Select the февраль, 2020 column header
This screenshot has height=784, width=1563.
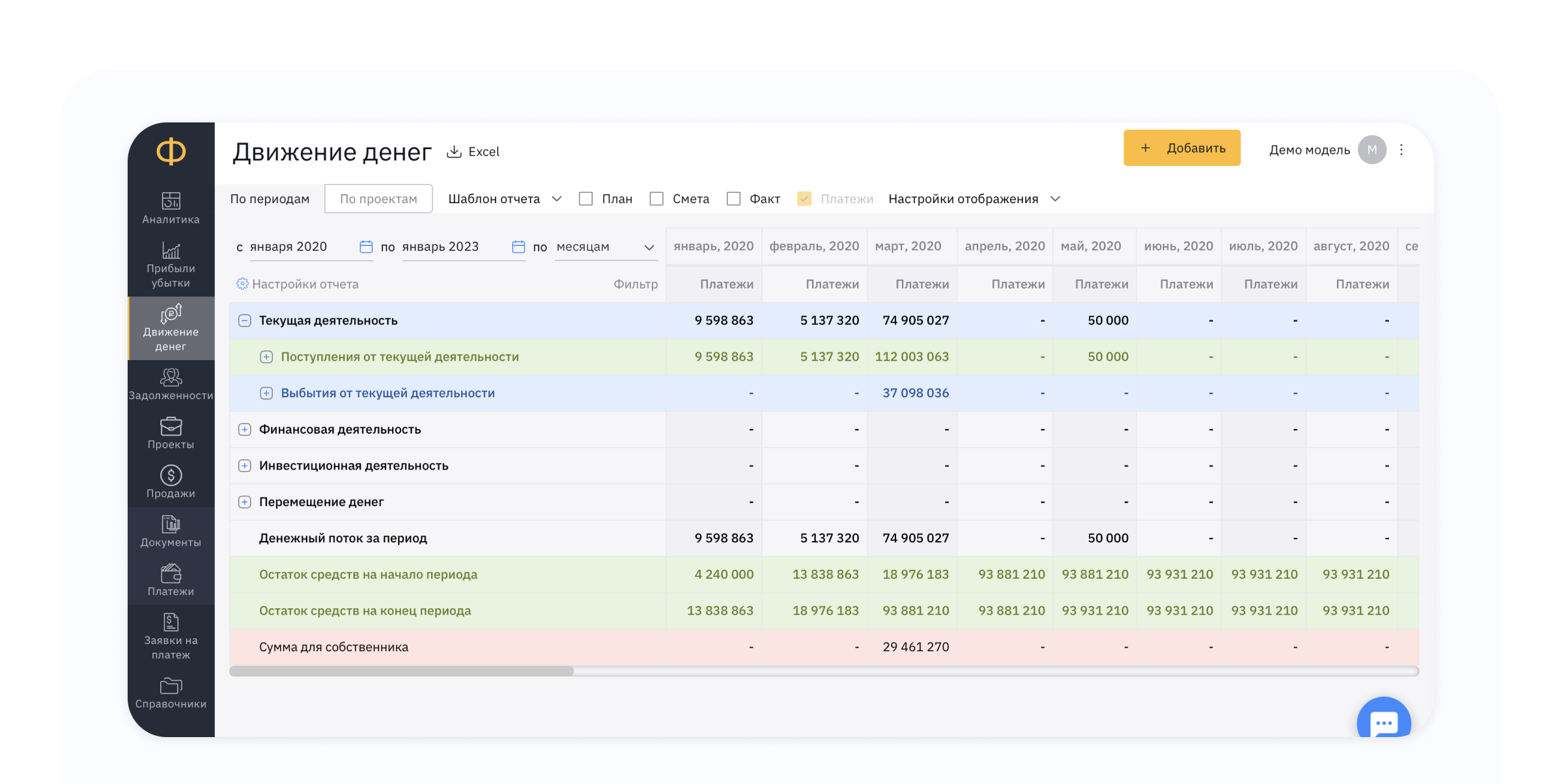click(x=814, y=246)
